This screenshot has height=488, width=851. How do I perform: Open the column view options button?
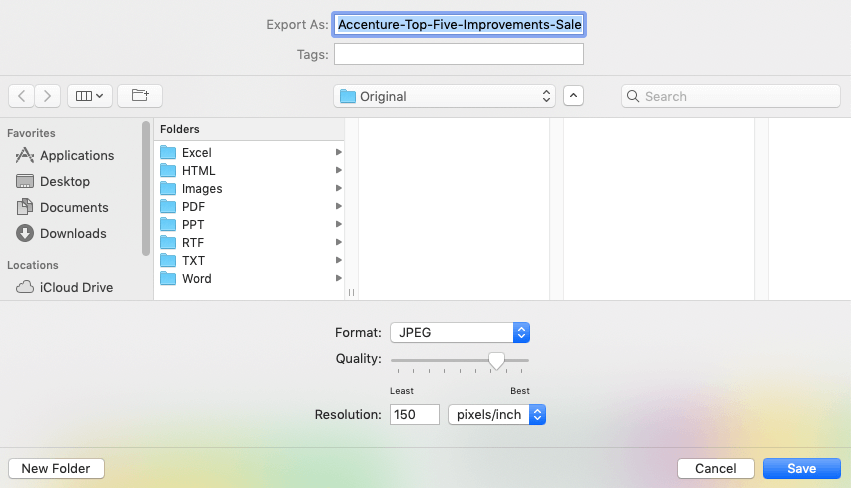[90, 96]
